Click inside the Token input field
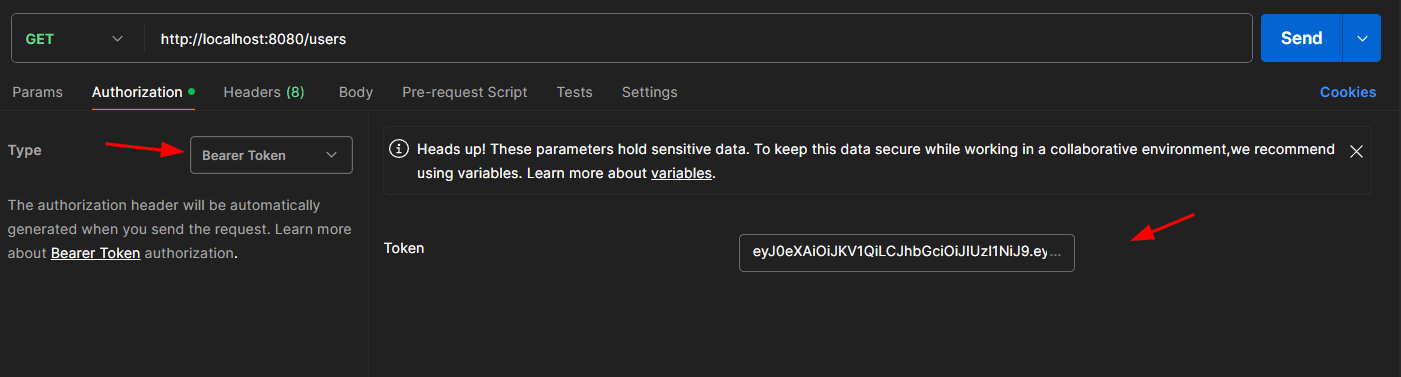The image size is (1401, 377). 906,253
